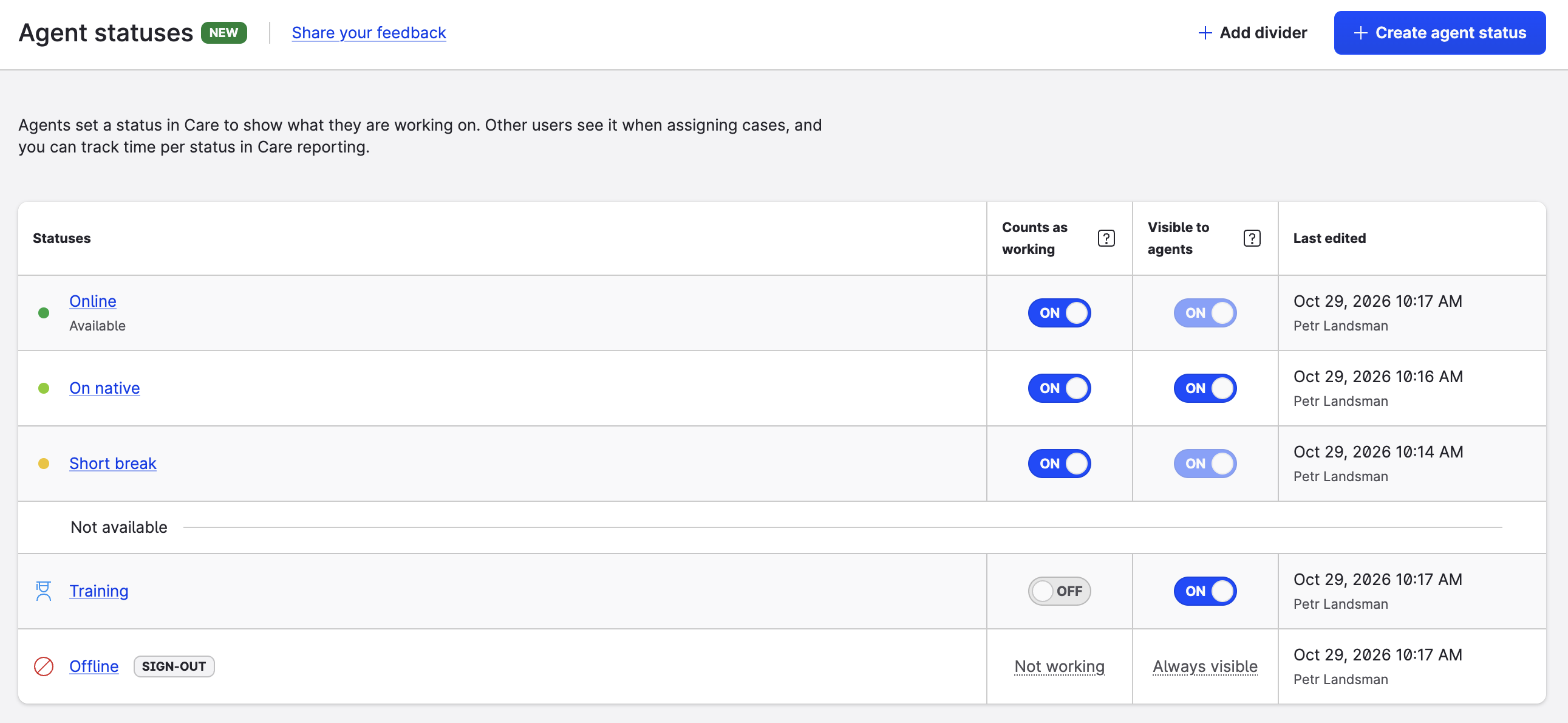Click the Counts as working header text
Screen dimensions: 1568x723
1034,238
